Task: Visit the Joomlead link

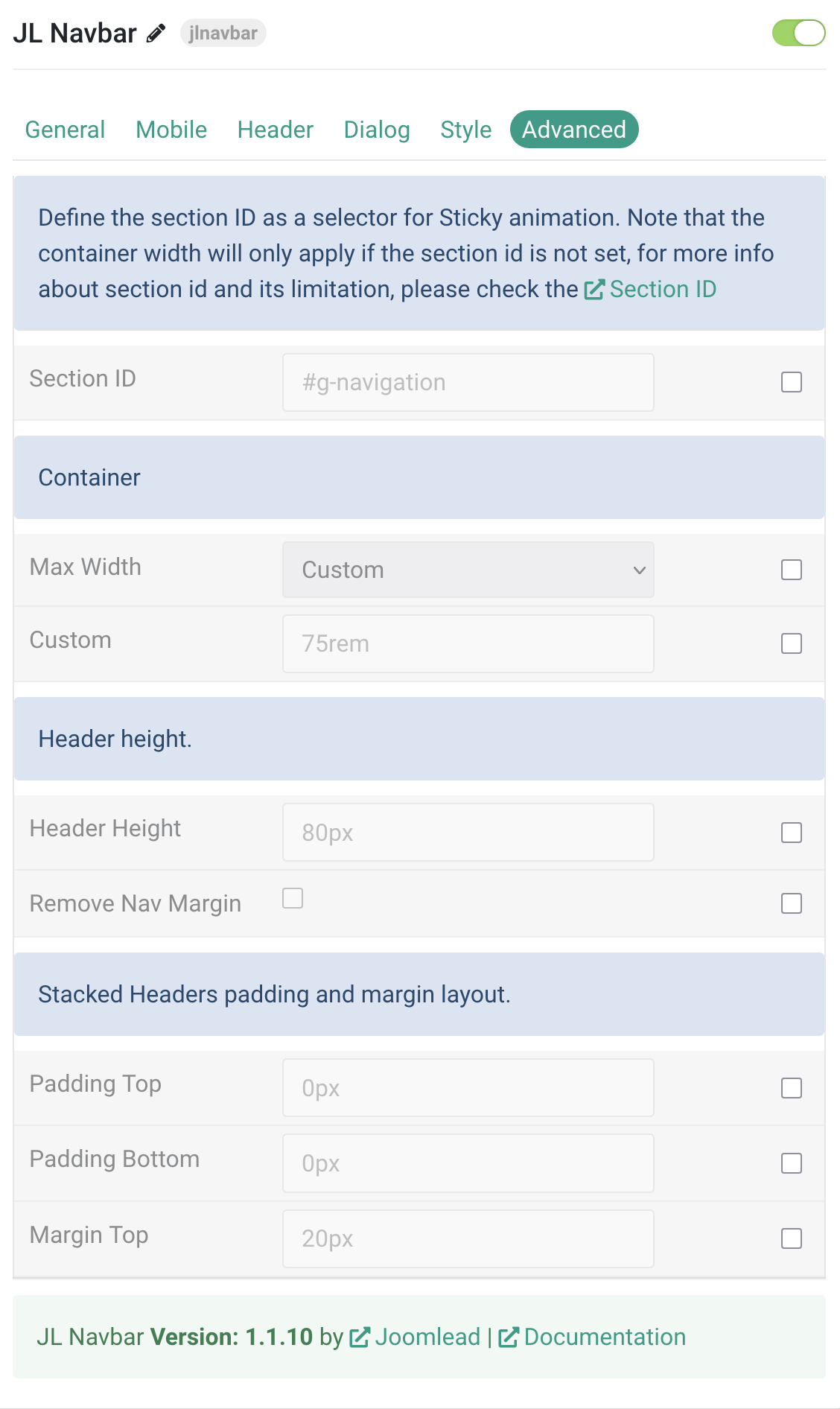Action: 427,1337
